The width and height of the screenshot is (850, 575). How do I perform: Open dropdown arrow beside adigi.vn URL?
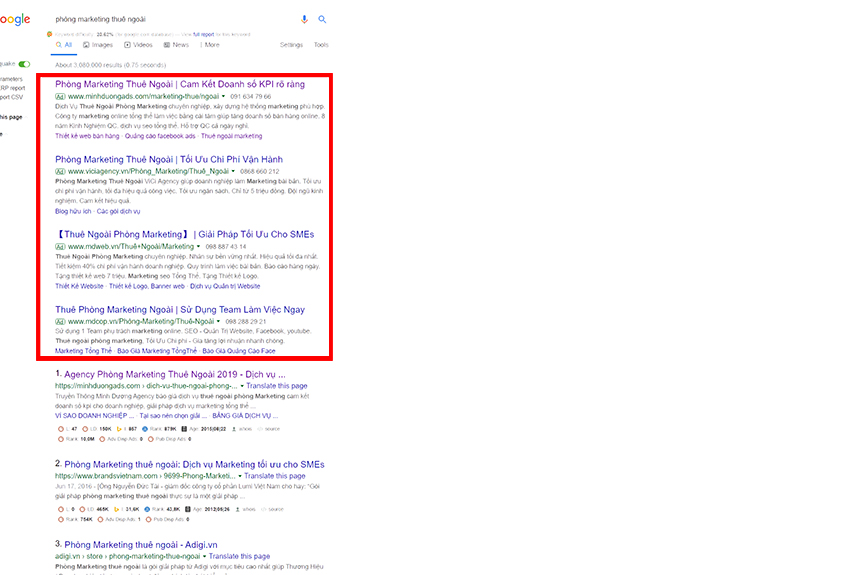coord(204,557)
